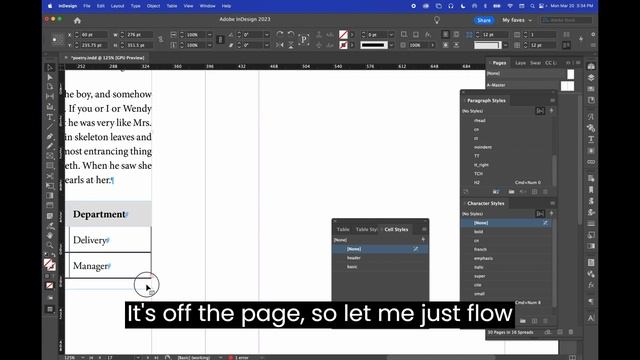
Task: Click the flip vertical icon
Action: click(291, 45)
